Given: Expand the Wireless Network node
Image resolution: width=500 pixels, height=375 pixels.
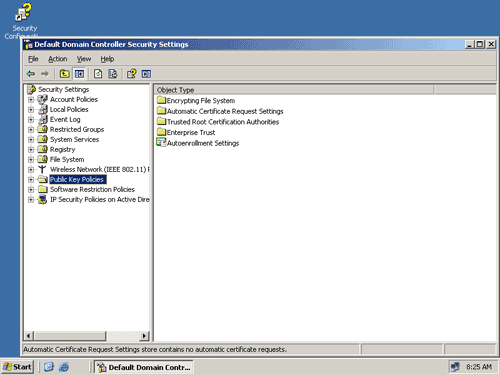Looking at the screenshot, I should tap(31, 170).
